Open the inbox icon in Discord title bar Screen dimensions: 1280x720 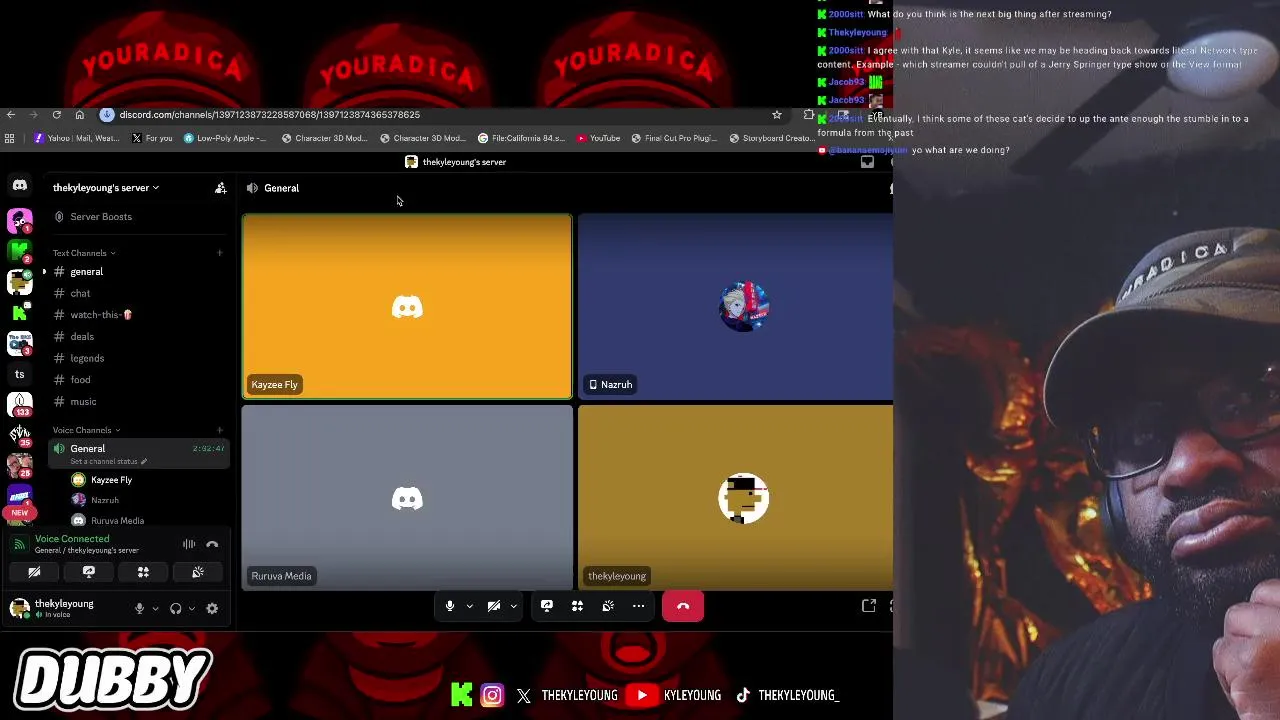point(867,162)
